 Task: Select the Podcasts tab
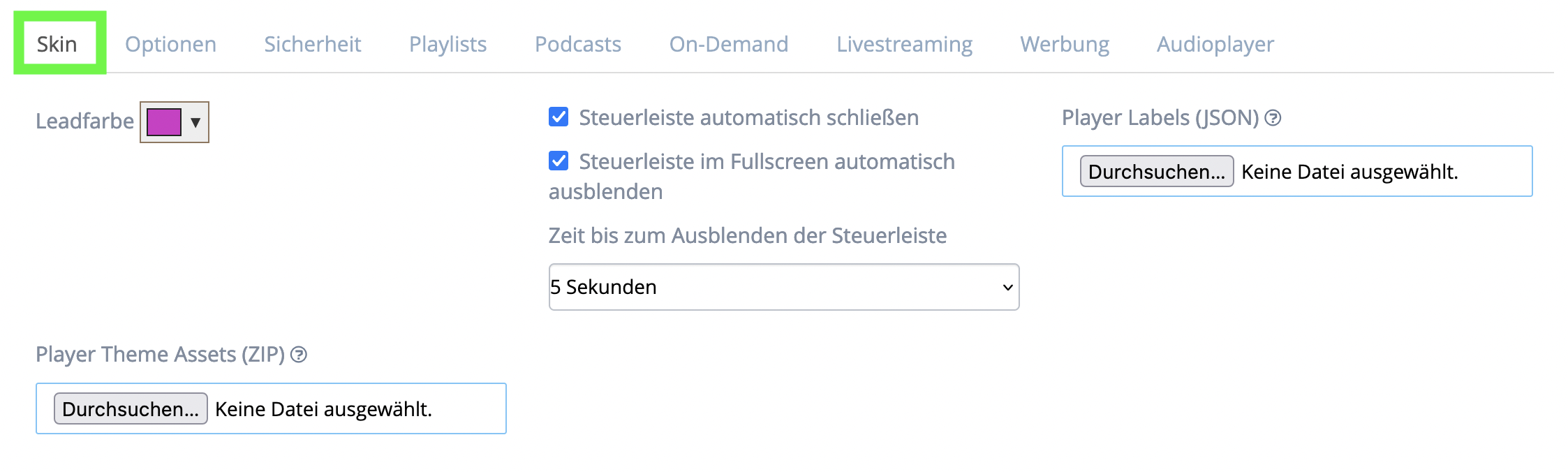coord(578,44)
